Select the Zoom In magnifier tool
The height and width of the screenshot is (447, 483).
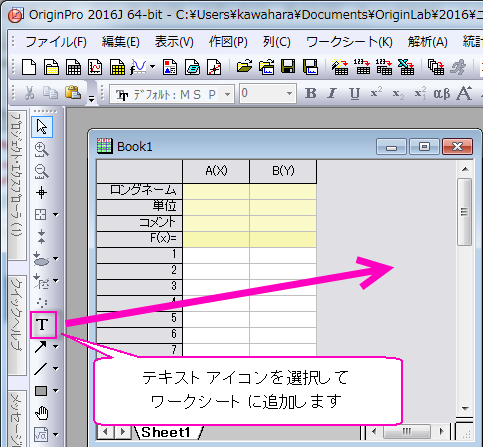pos(42,150)
